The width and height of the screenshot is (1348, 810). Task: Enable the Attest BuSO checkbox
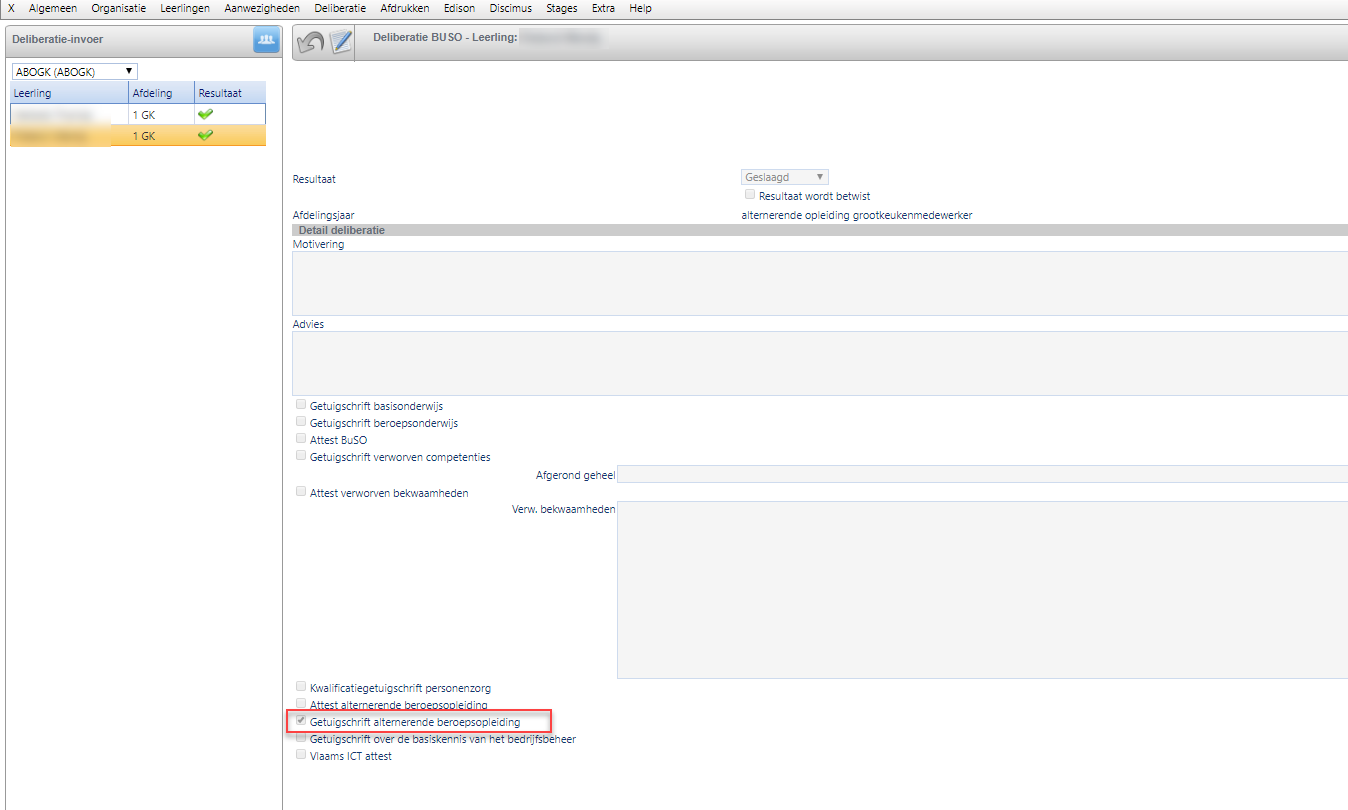[x=301, y=439]
